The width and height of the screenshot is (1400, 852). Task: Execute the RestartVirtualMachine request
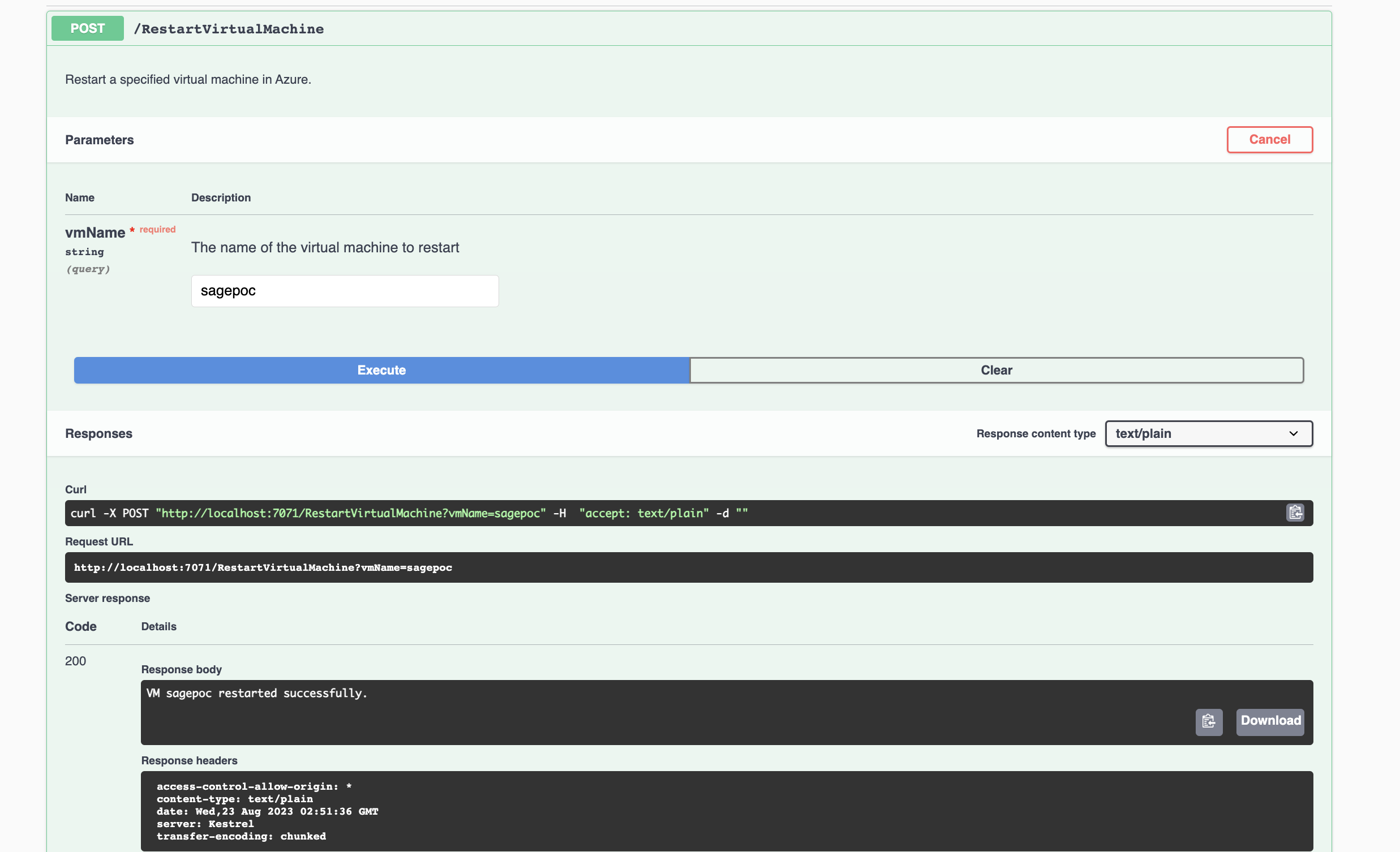pos(381,371)
